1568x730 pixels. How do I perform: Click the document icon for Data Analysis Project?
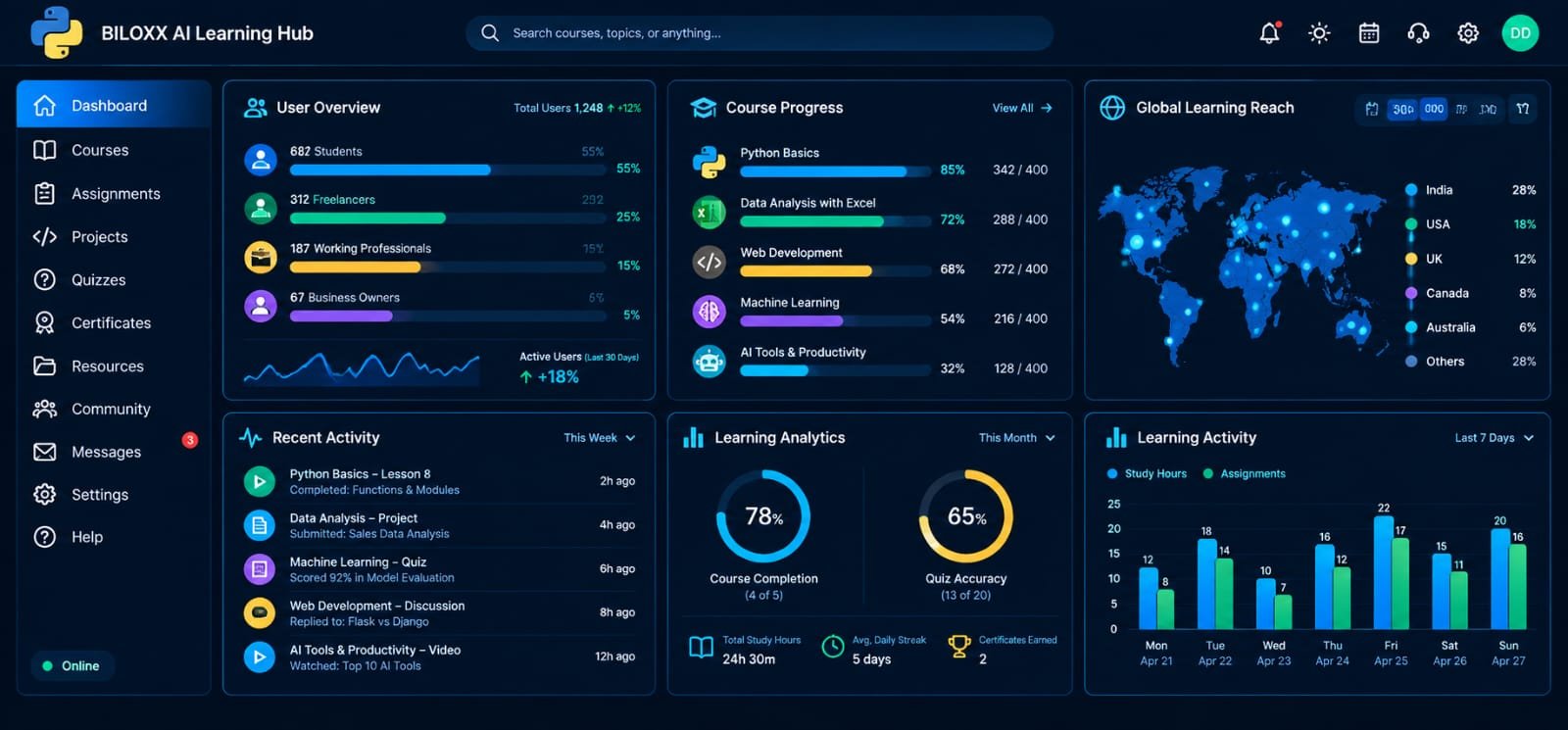coord(259,525)
